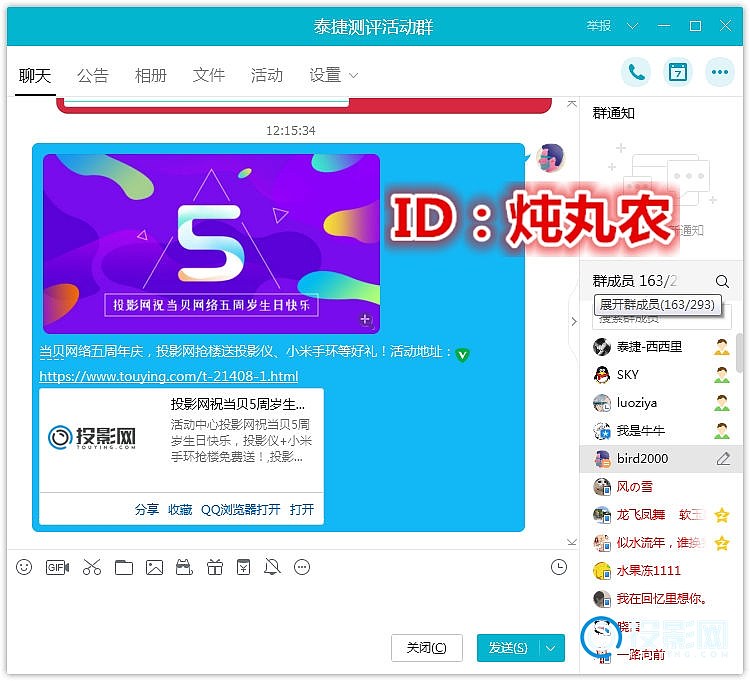Open the 举报 dropdown arrow in title bar
Screen dimensions: 750x681
632,26
